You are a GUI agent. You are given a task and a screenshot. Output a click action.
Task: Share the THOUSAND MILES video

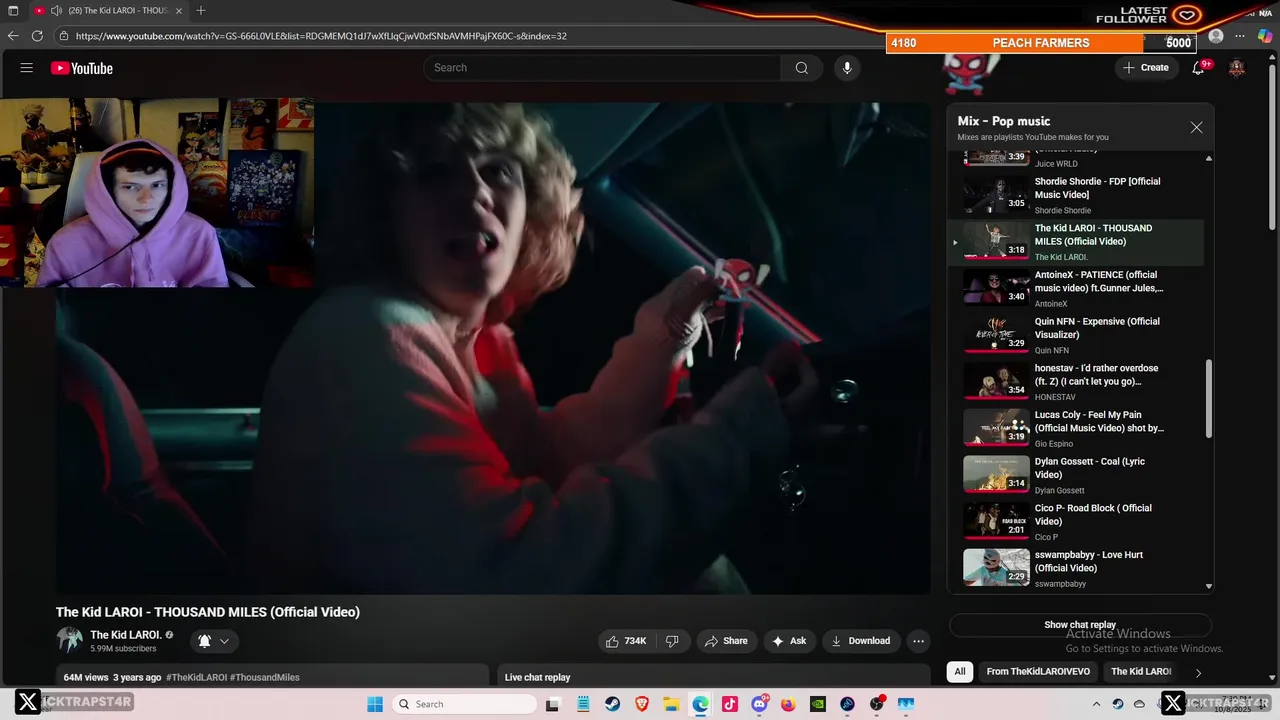tap(726, 641)
